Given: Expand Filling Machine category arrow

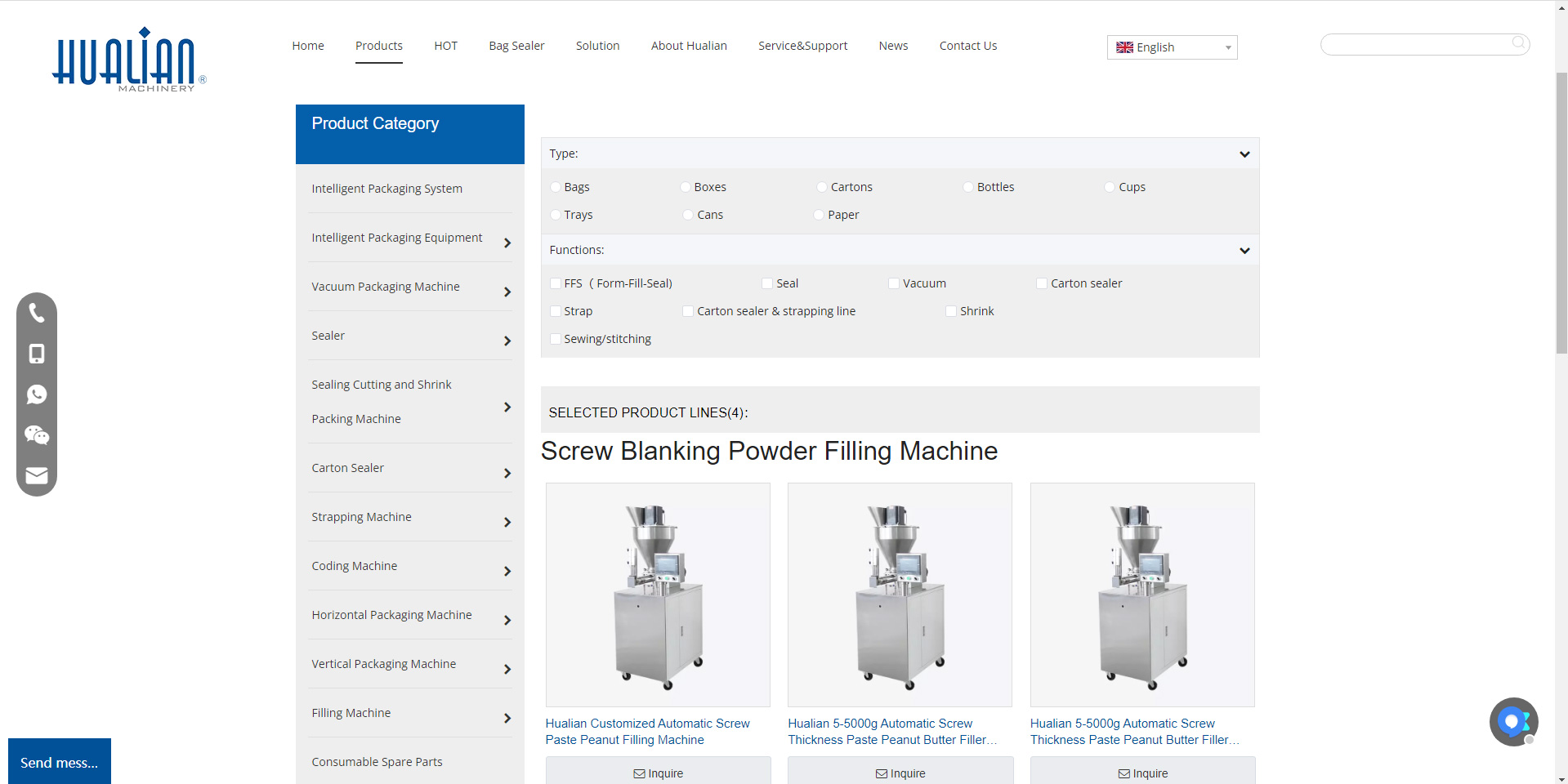Looking at the screenshot, I should tap(507, 718).
